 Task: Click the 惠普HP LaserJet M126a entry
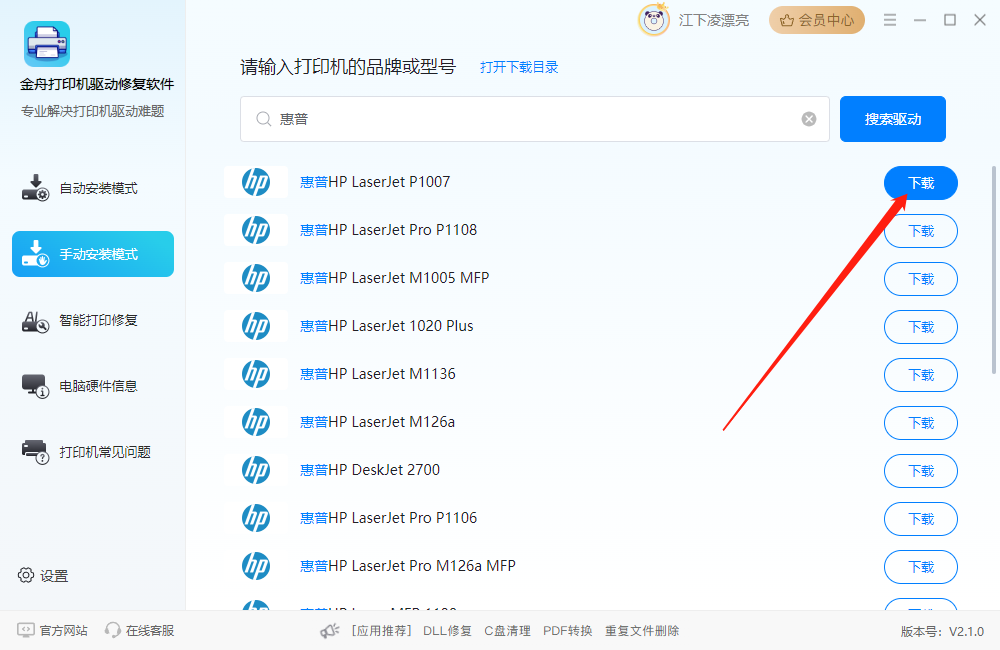378,422
